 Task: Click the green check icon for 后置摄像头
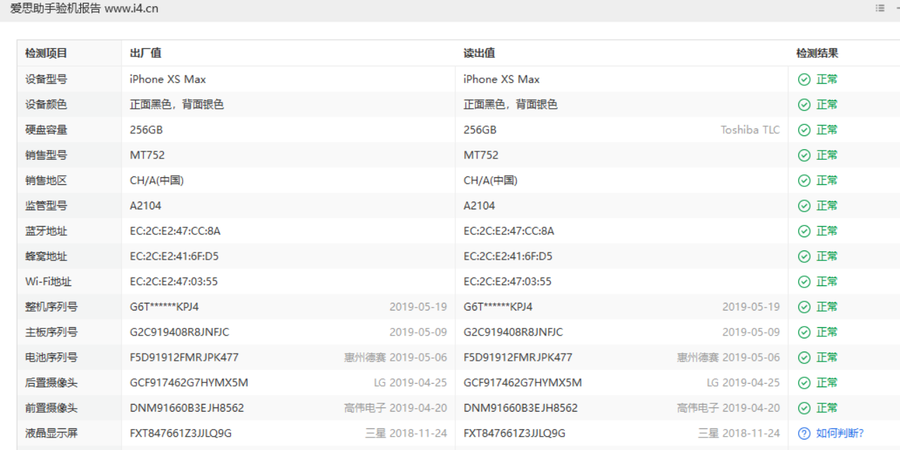pyautogui.click(x=804, y=382)
